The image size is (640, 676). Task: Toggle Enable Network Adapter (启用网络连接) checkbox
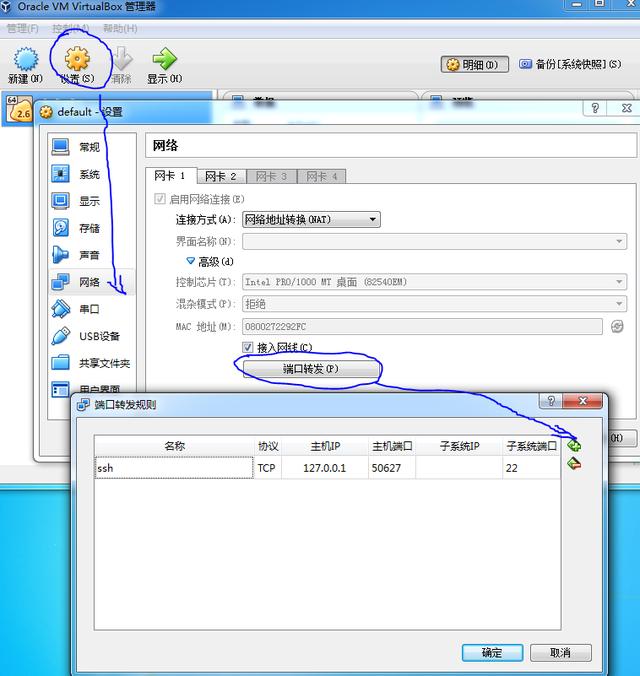pos(160,199)
